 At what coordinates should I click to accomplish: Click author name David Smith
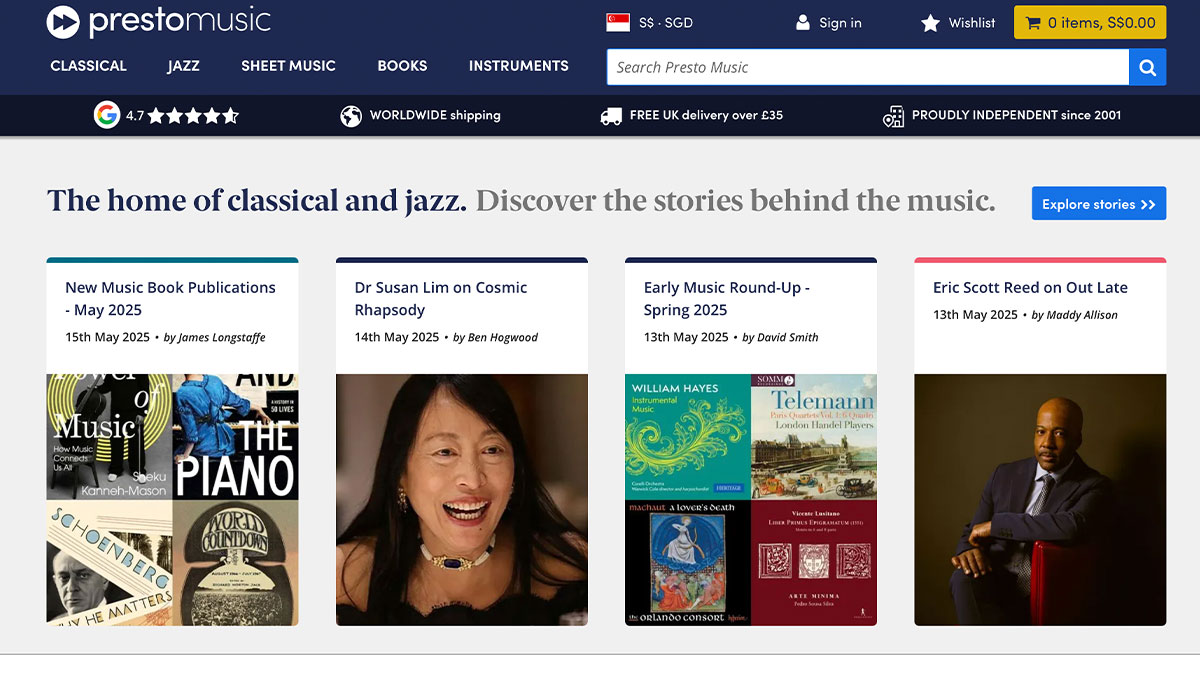tap(787, 338)
